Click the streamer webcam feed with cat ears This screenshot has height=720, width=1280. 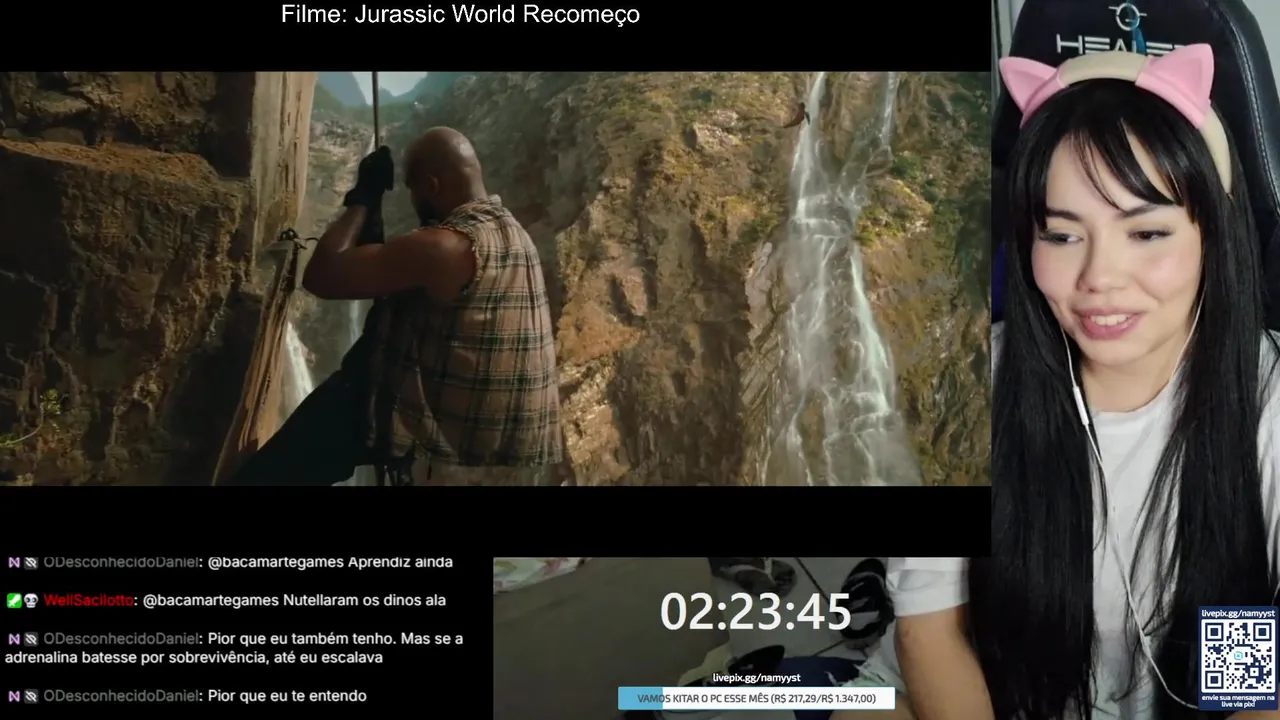(1136, 360)
